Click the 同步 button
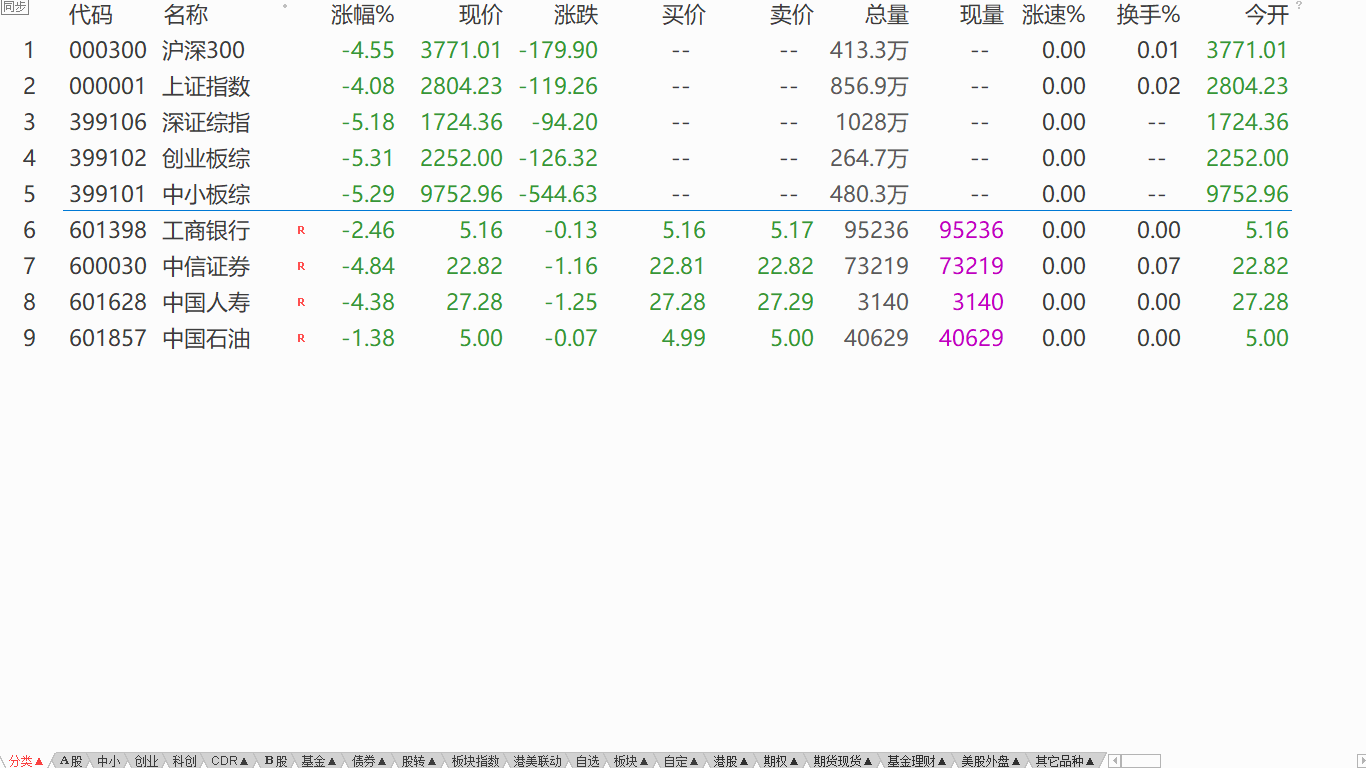The height and width of the screenshot is (768, 1366). (x=15, y=7)
